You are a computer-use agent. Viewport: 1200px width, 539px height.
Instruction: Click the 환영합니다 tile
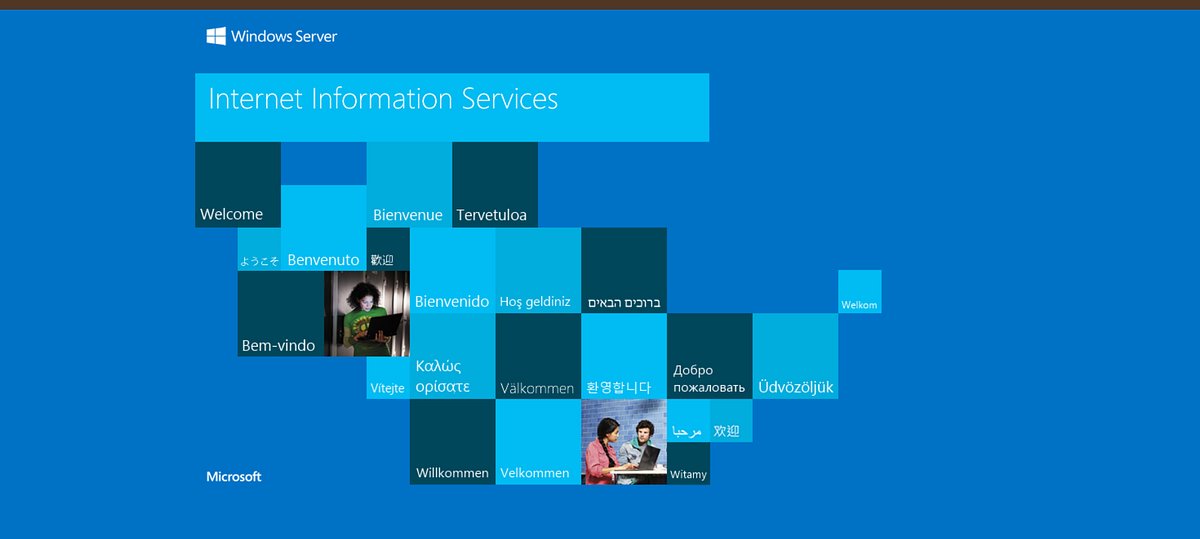[624, 356]
